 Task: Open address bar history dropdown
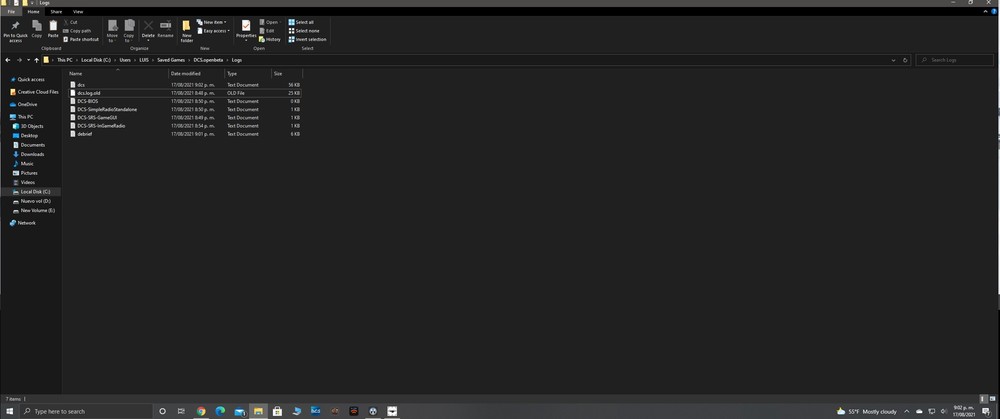coord(893,60)
